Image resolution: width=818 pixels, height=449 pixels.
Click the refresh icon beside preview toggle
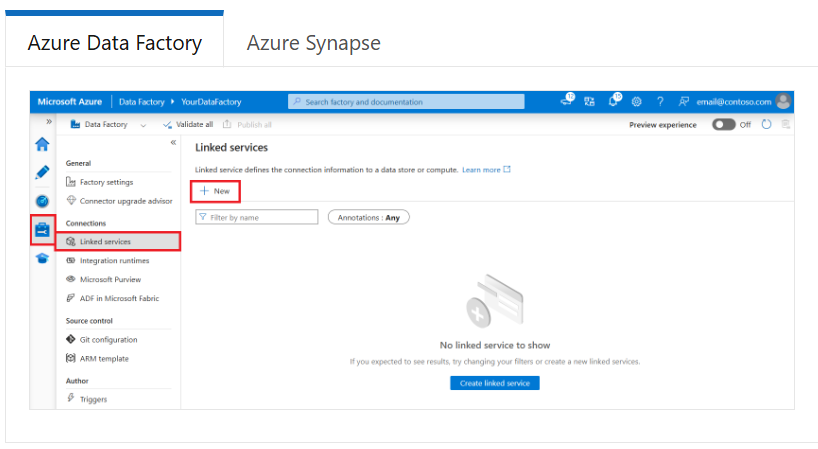767,125
